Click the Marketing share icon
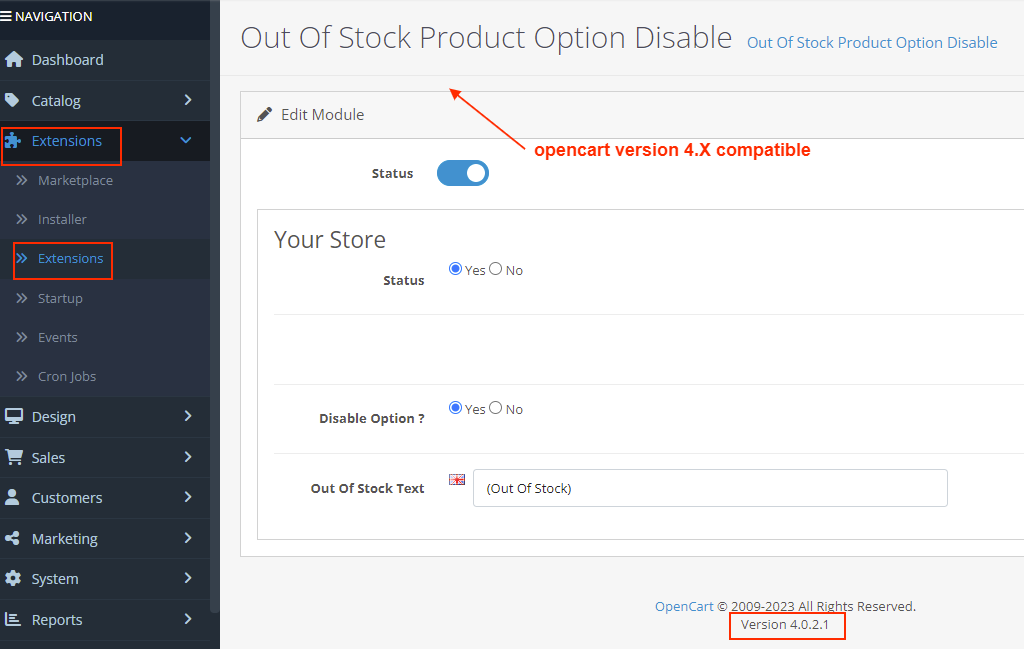 (13, 538)
